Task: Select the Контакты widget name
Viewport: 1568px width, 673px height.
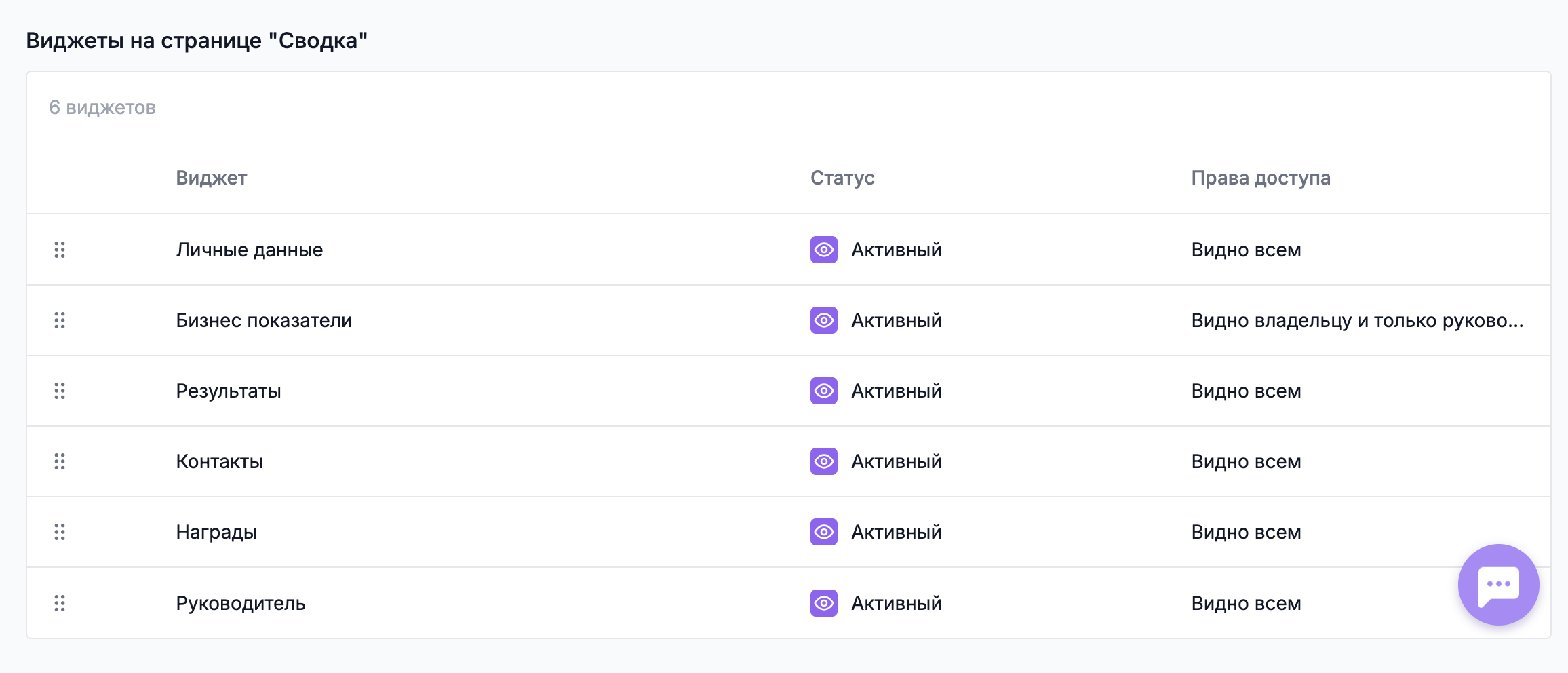Action: tap(219, 461)
